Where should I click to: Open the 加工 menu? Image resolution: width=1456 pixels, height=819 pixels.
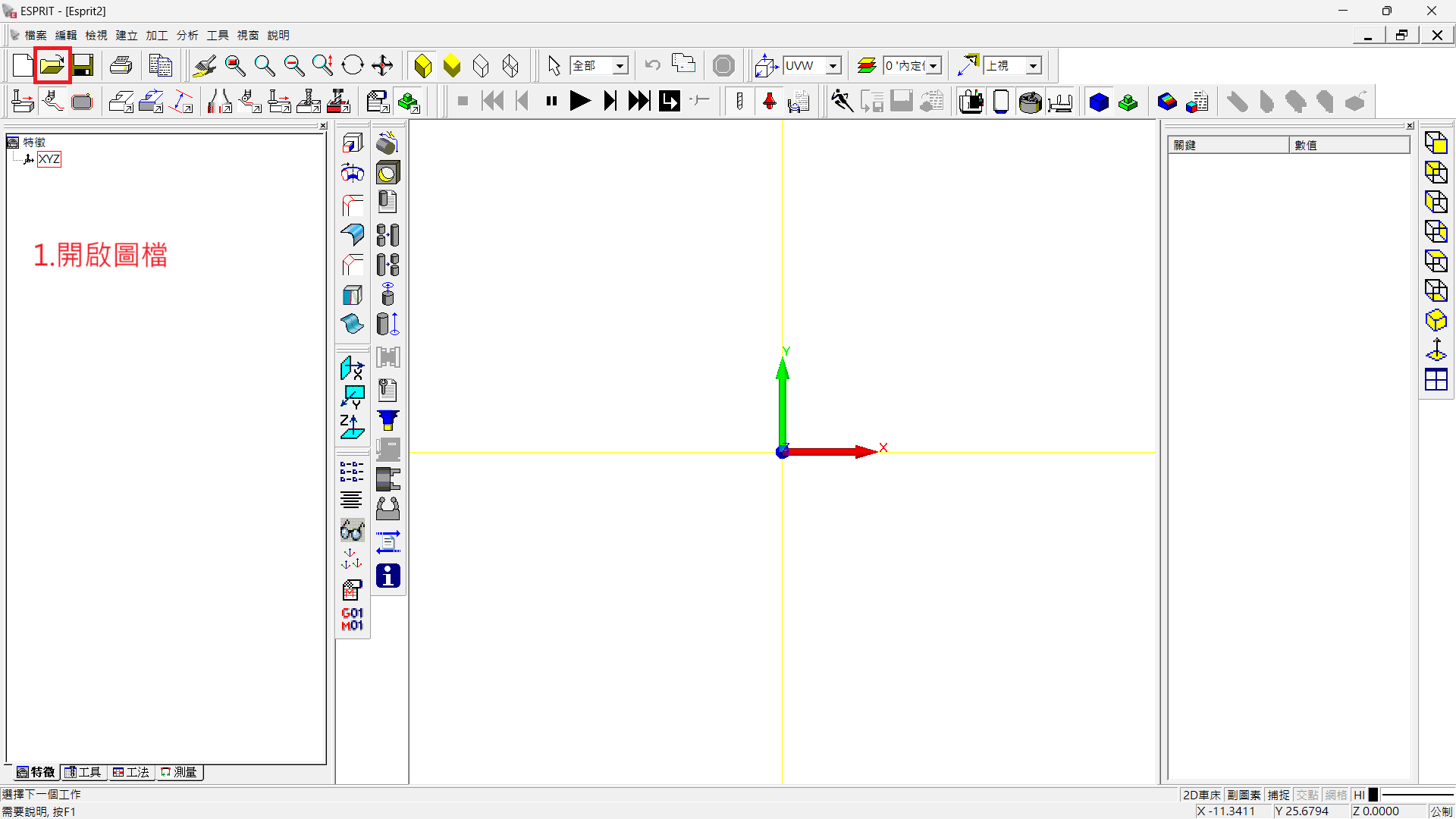156,35
